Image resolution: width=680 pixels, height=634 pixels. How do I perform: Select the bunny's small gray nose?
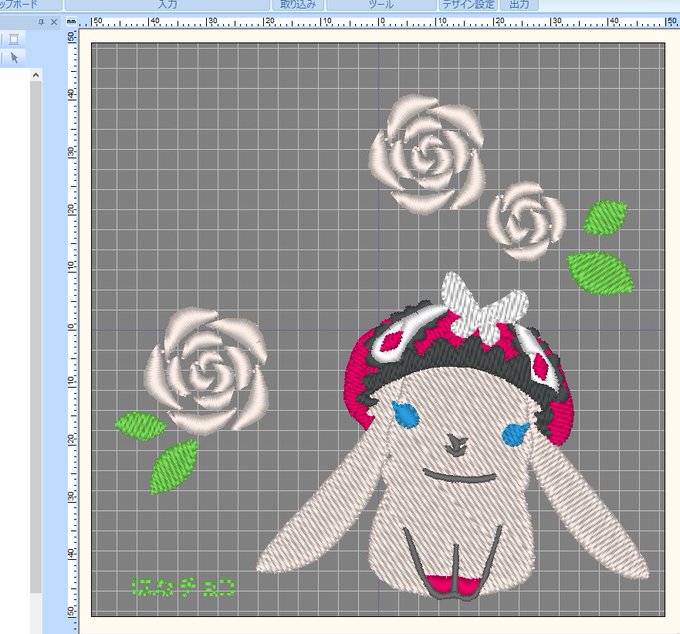coord(456,446)
